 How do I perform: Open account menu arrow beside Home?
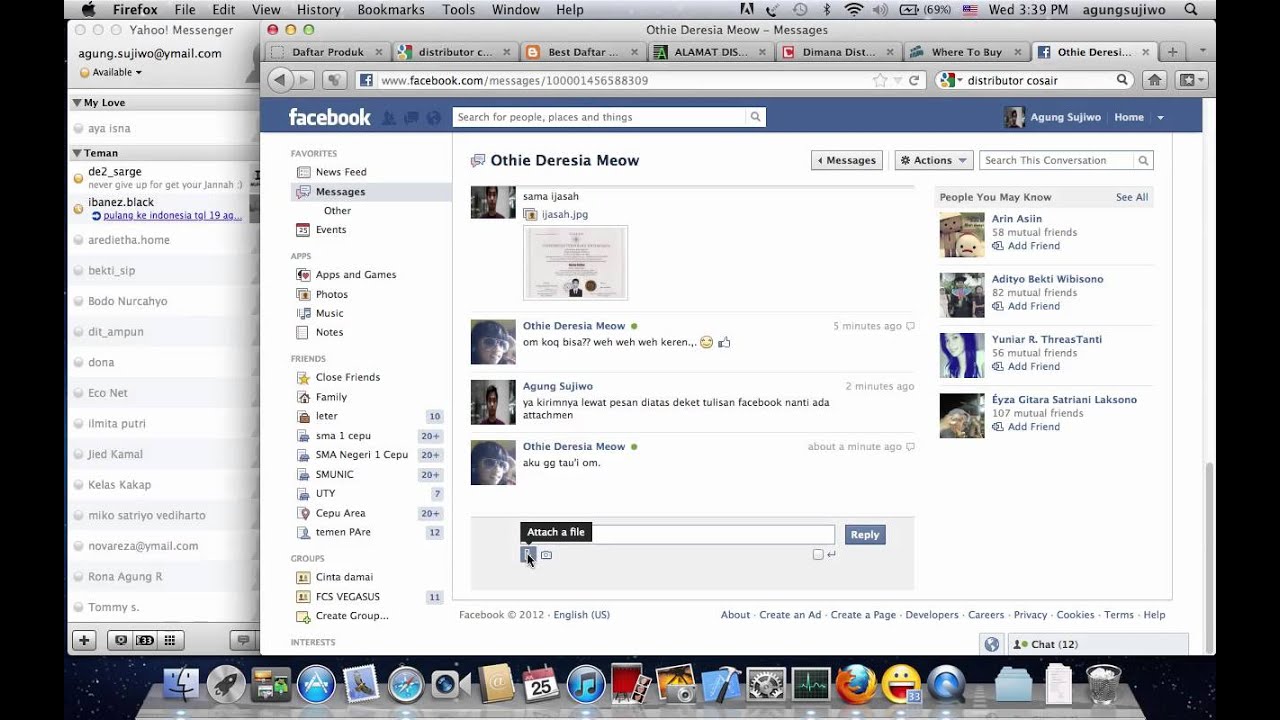[1160, 118]
